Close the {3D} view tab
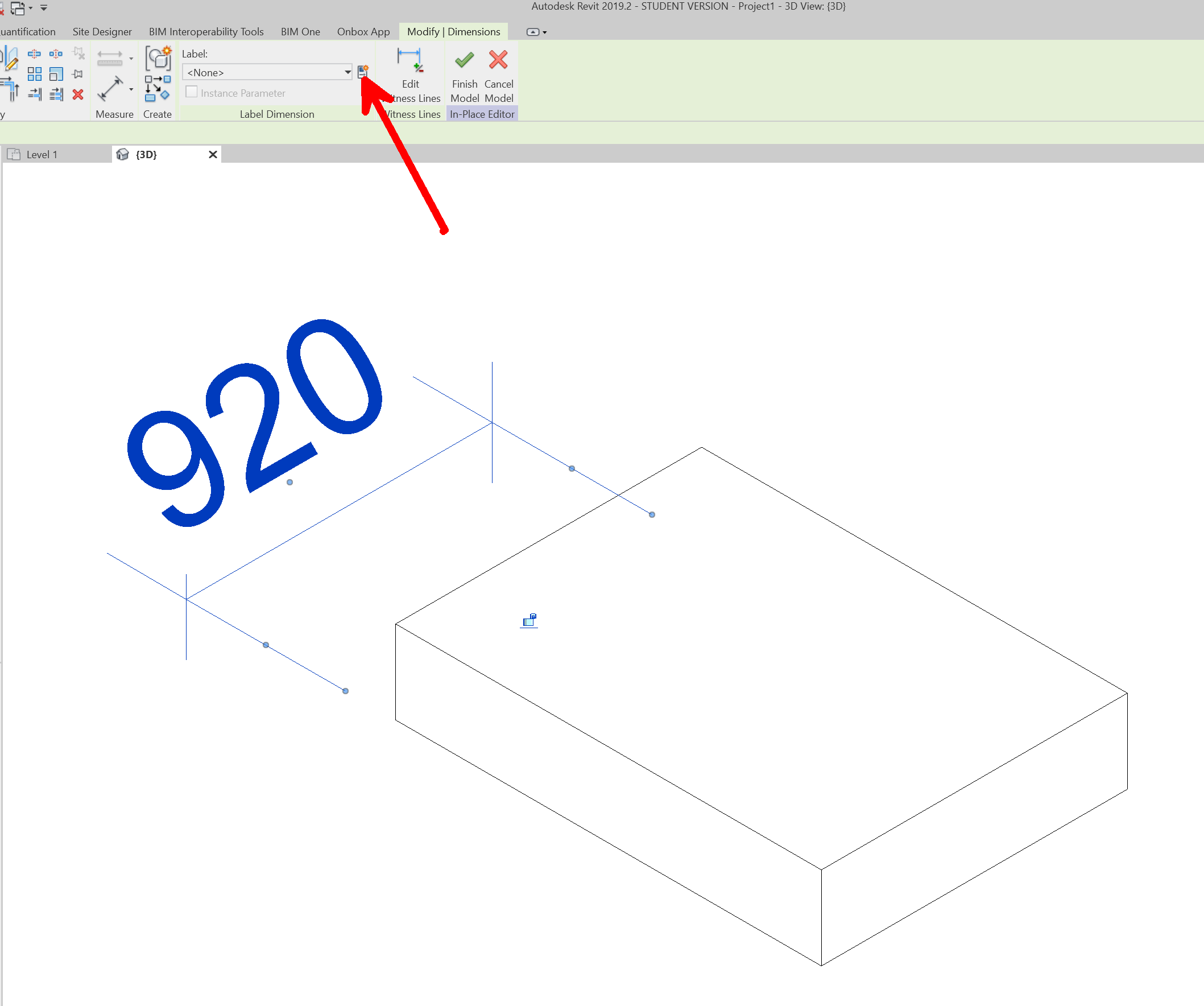 pos(213,154)
